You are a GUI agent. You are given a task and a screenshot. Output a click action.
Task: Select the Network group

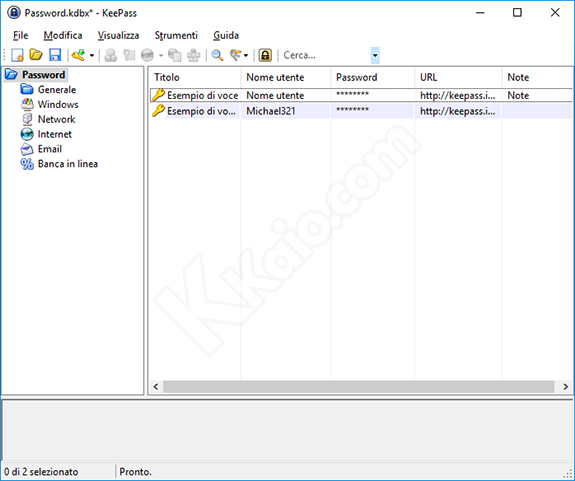tap(56, 119)
